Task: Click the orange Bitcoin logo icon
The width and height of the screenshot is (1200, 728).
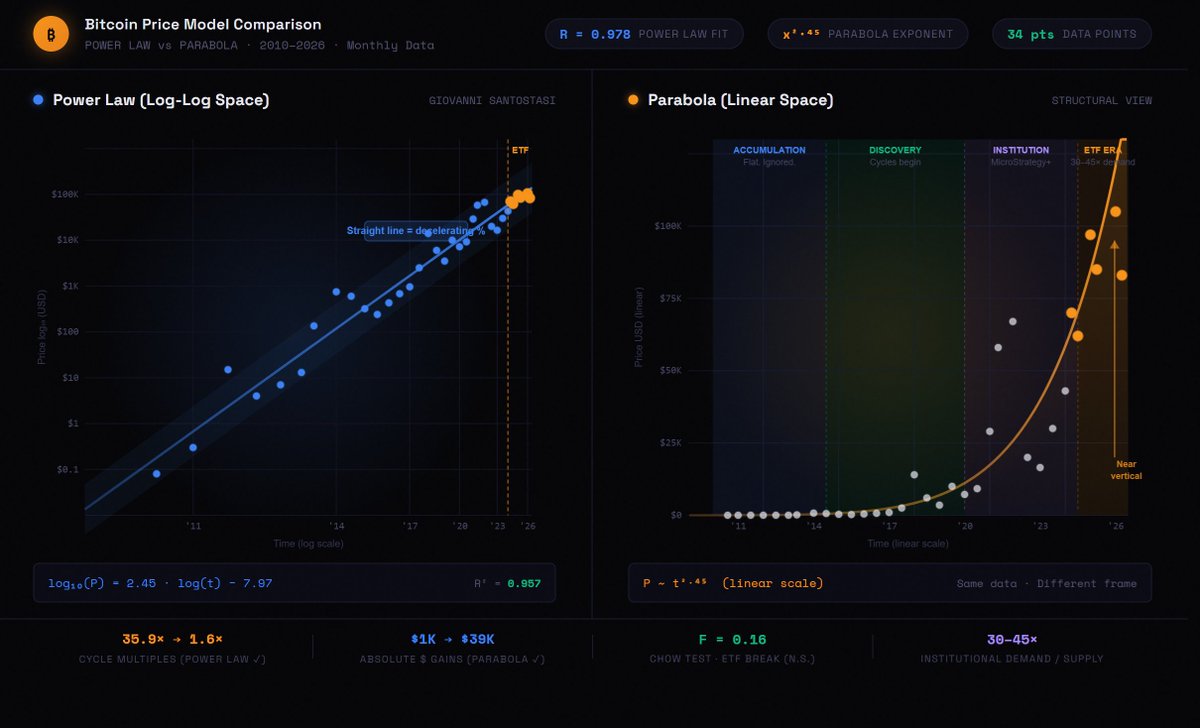Action: pyautogui.click(x=50, y=34)
